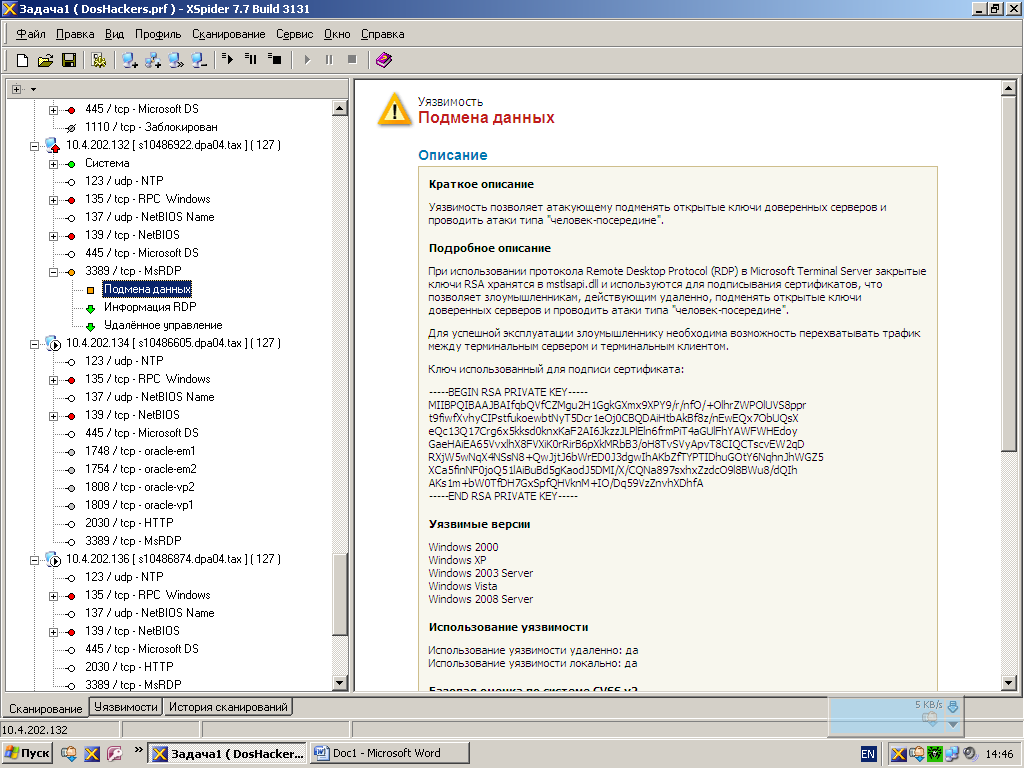
Task: Collapse the 3389 / tcp MsRDP node
Action: [x=54, y=271]
